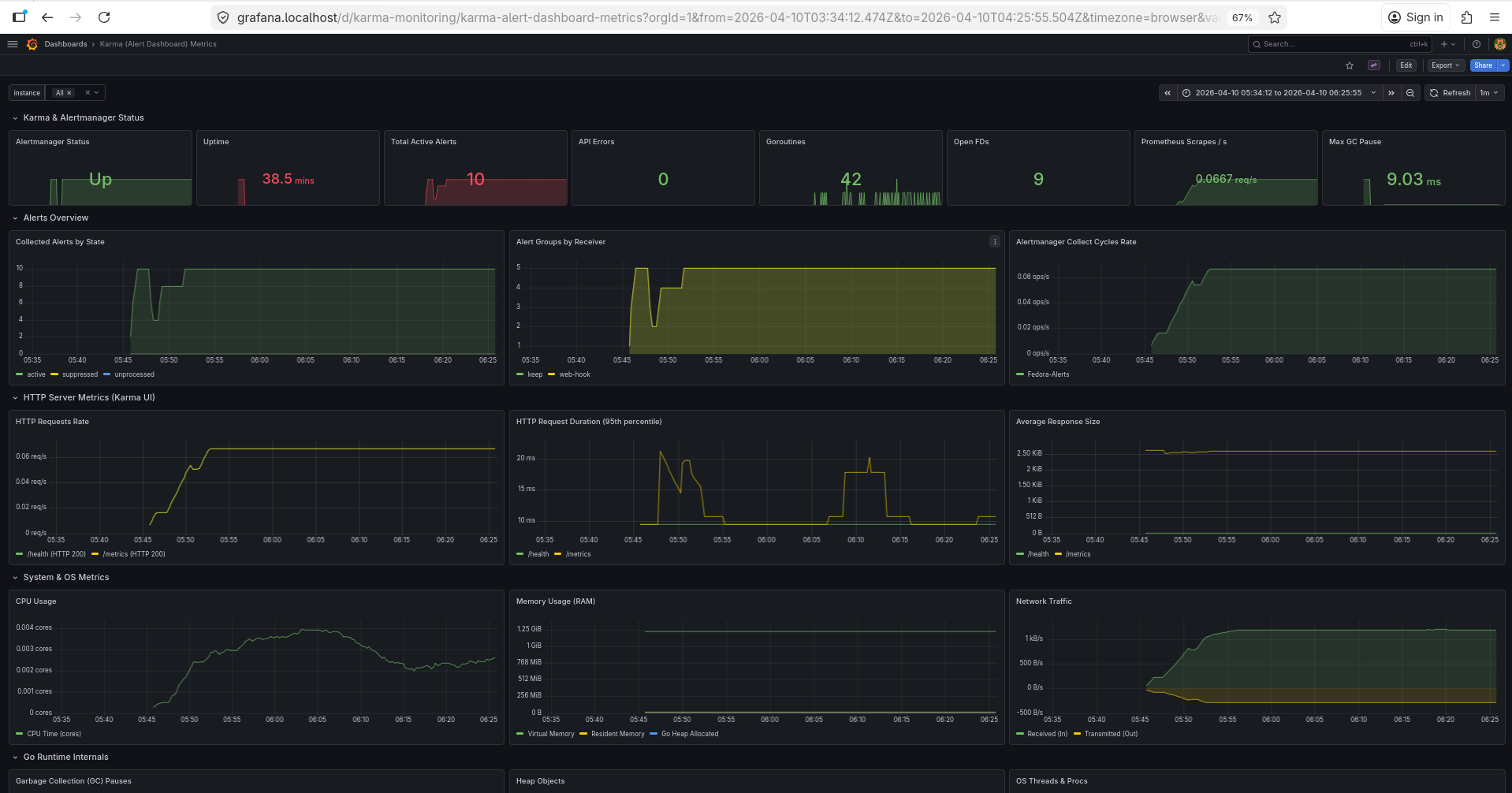Click the Total Active Alerts panel title
Image resolution: width=1512 pixels, height=793 pixels.
tap(423, 142)
